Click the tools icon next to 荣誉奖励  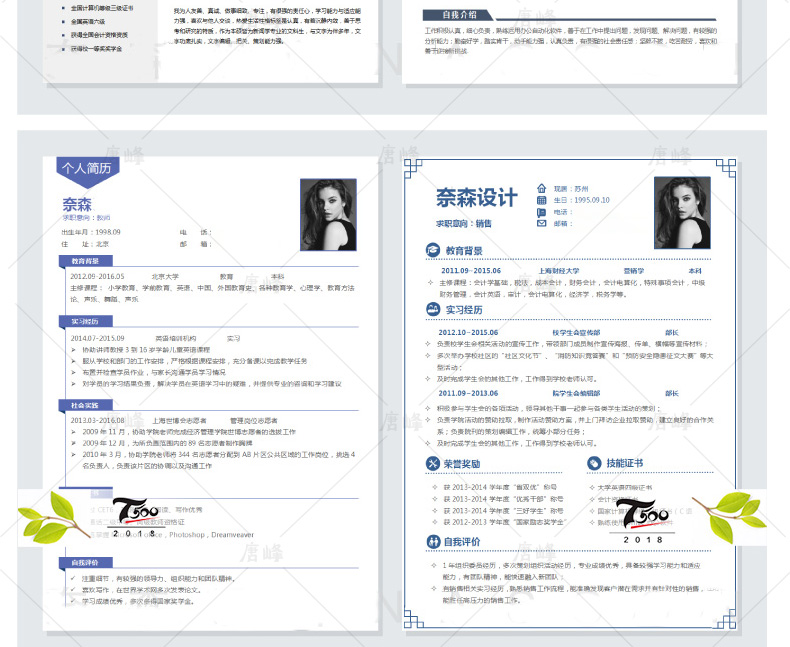point(433,463)
